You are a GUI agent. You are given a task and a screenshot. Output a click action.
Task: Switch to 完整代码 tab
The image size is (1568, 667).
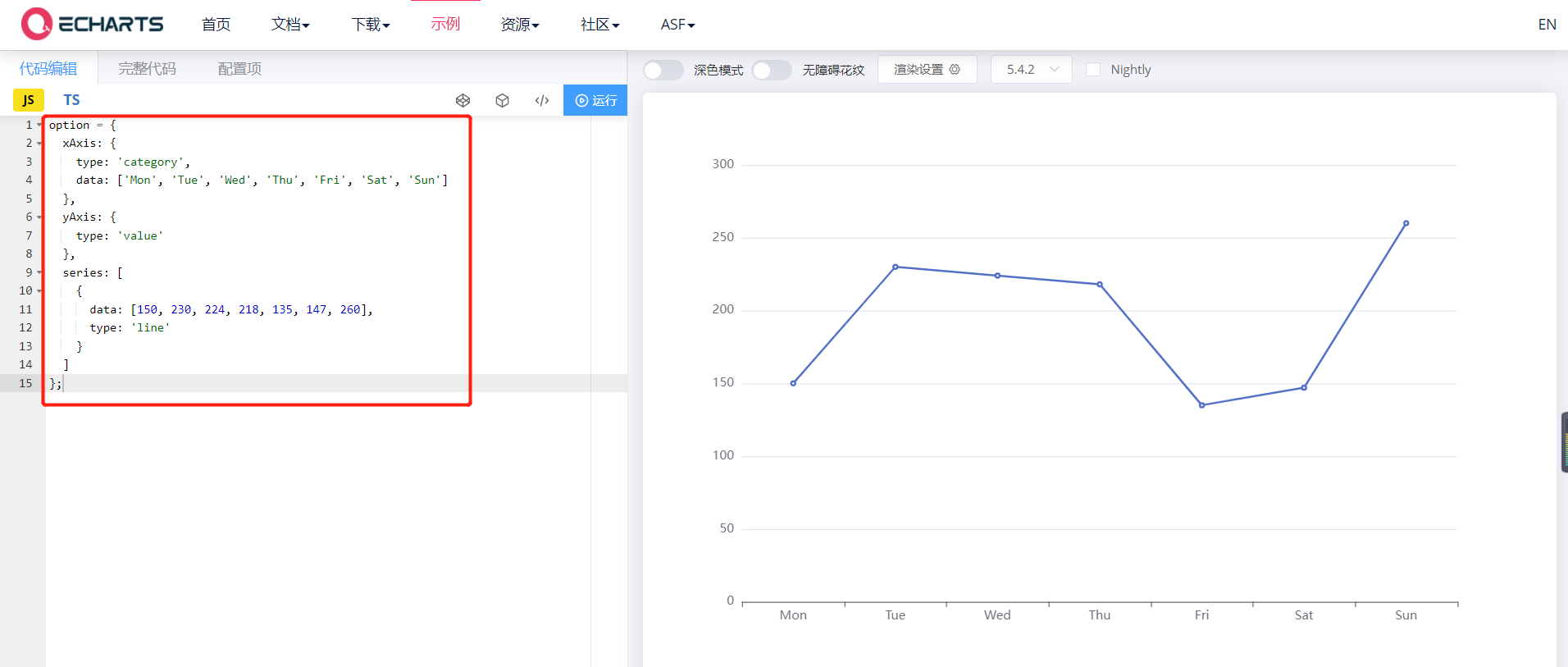tap(147, 68)
